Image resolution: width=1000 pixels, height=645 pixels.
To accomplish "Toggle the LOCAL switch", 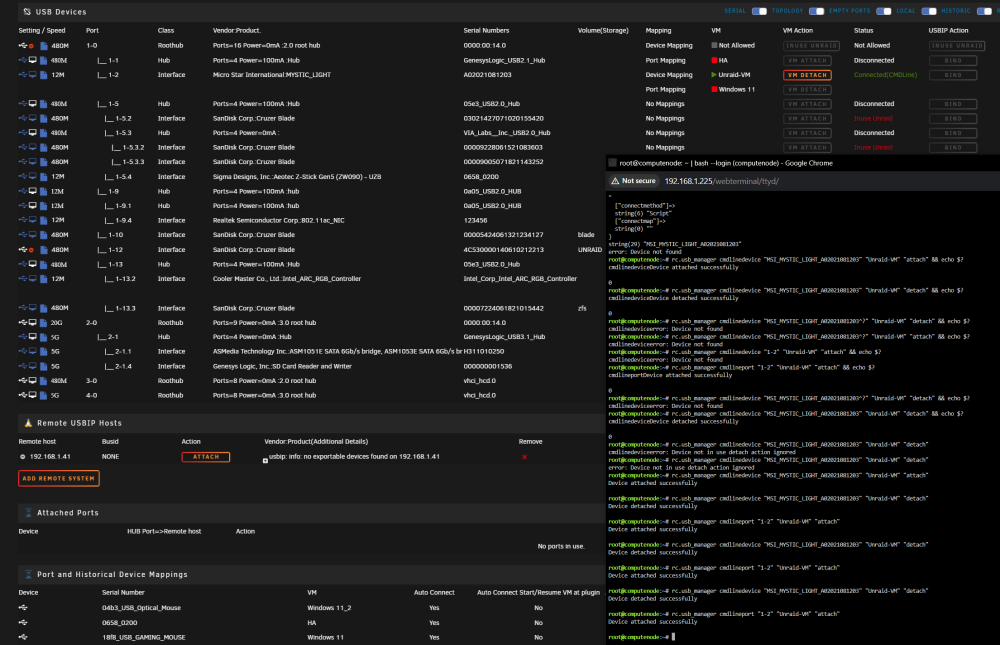I will pos(929,11).
